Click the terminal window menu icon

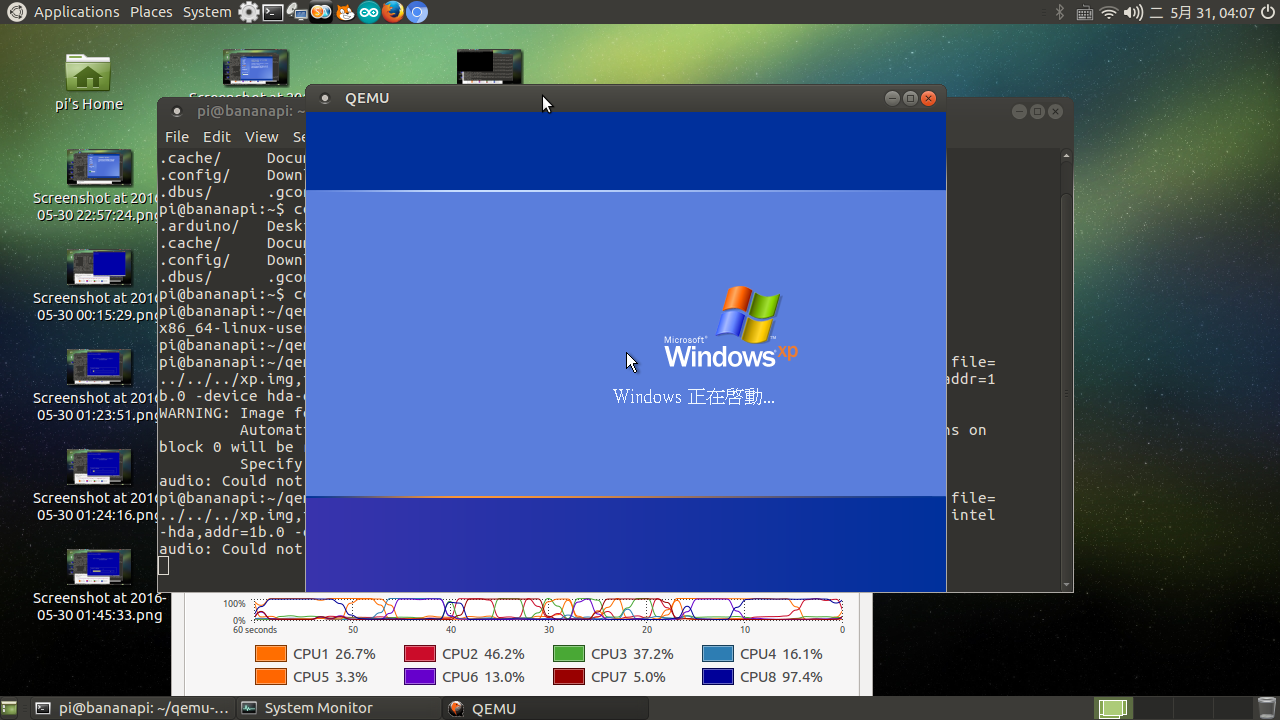coord(177,111)
